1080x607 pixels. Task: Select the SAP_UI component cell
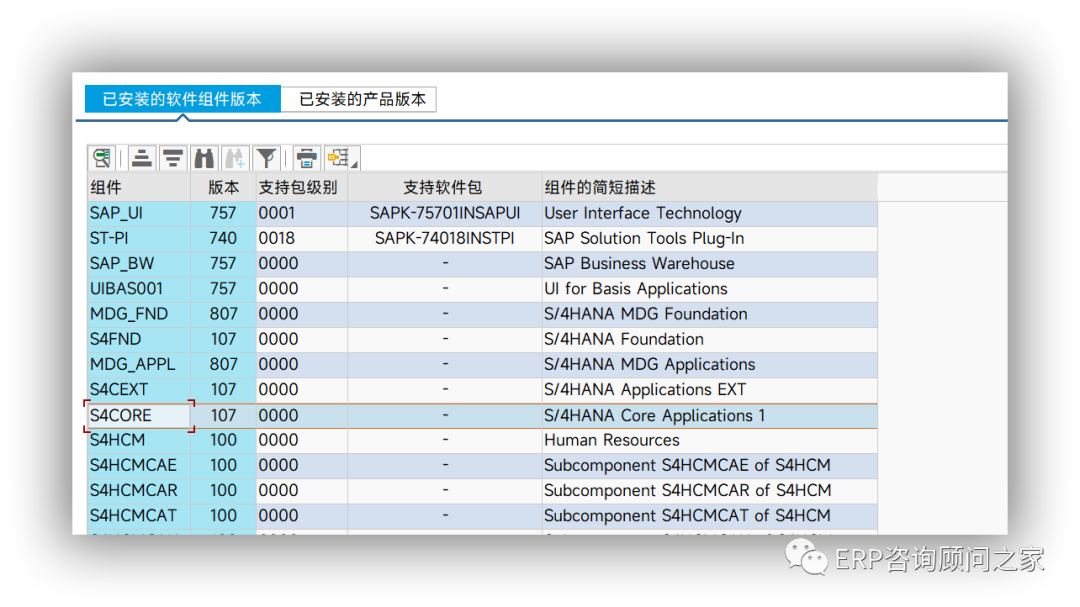139,213
